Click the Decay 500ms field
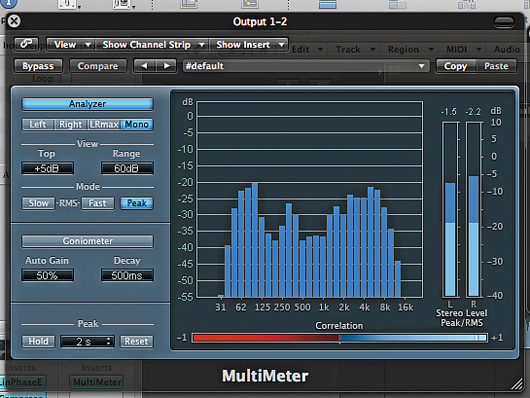The width and height of the screenshot is (530, 398). 127,275
